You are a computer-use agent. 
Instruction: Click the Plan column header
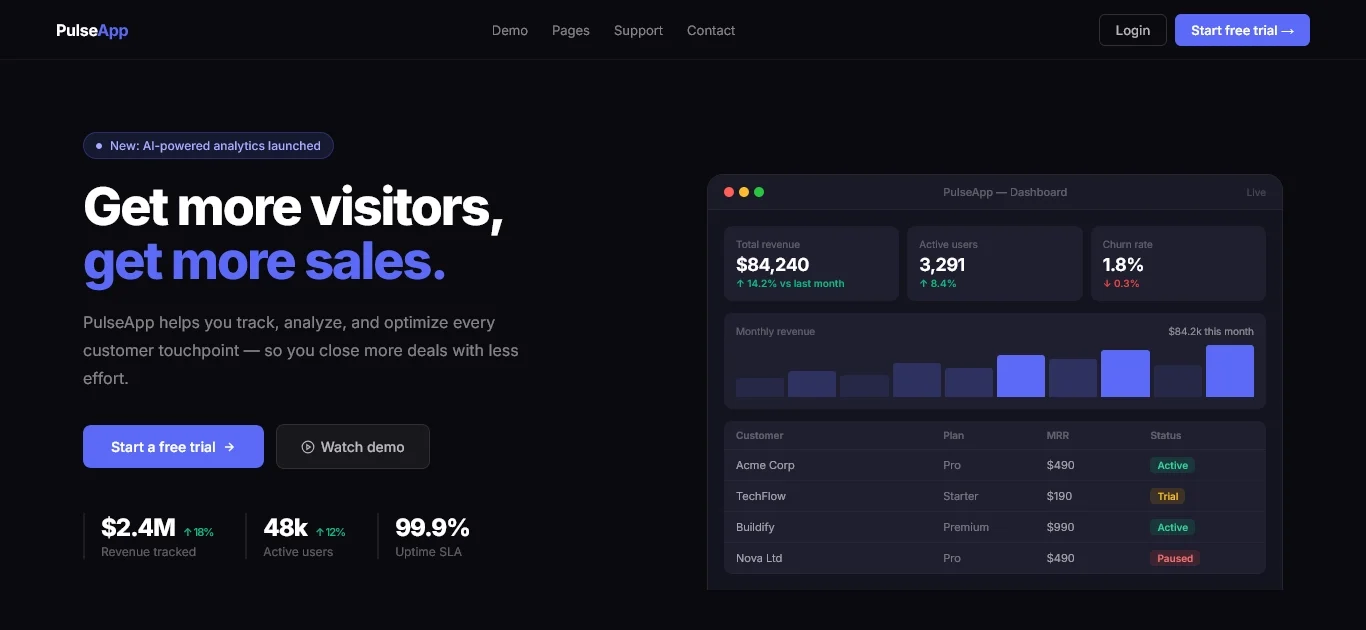point(954,435)
